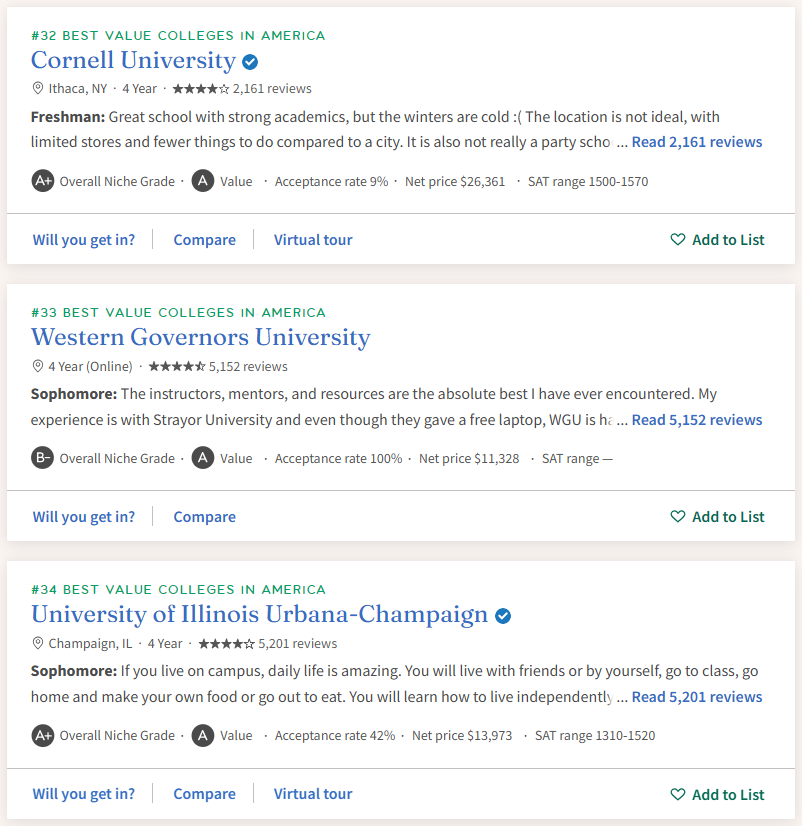Click the verified badge beside University of Illinois

pyautogui.click(x=503, y=616)
